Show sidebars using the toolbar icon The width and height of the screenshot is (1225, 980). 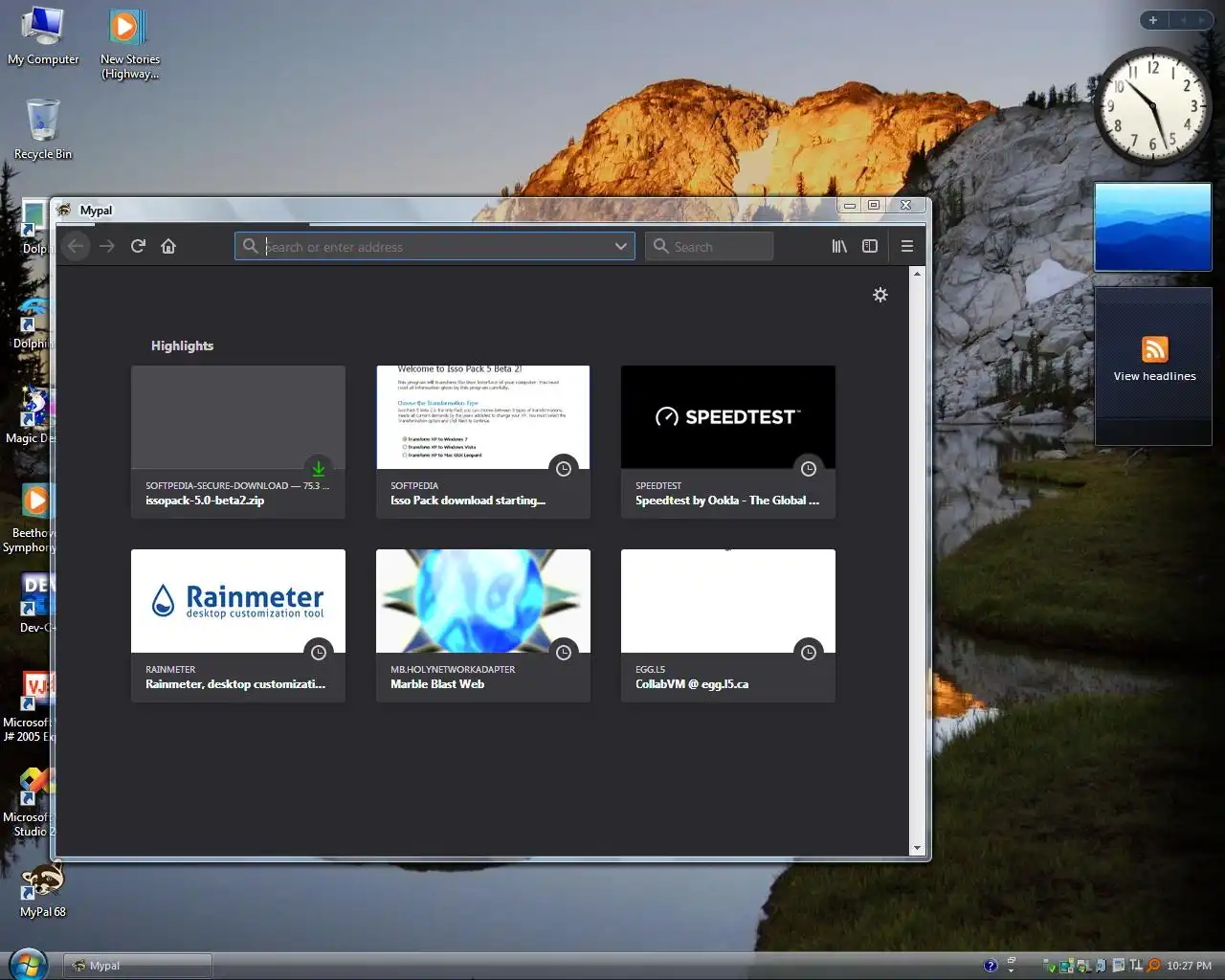[870, 246]
